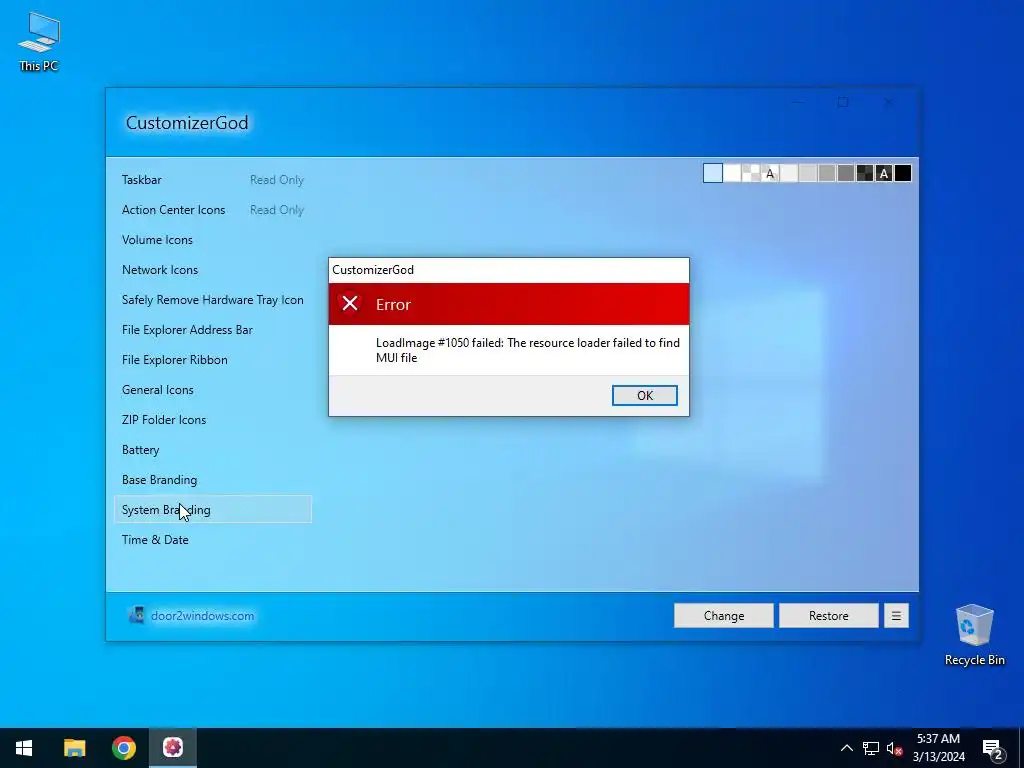Pick the solid black background swatch

pyautogui.click(x=903, y=173)
